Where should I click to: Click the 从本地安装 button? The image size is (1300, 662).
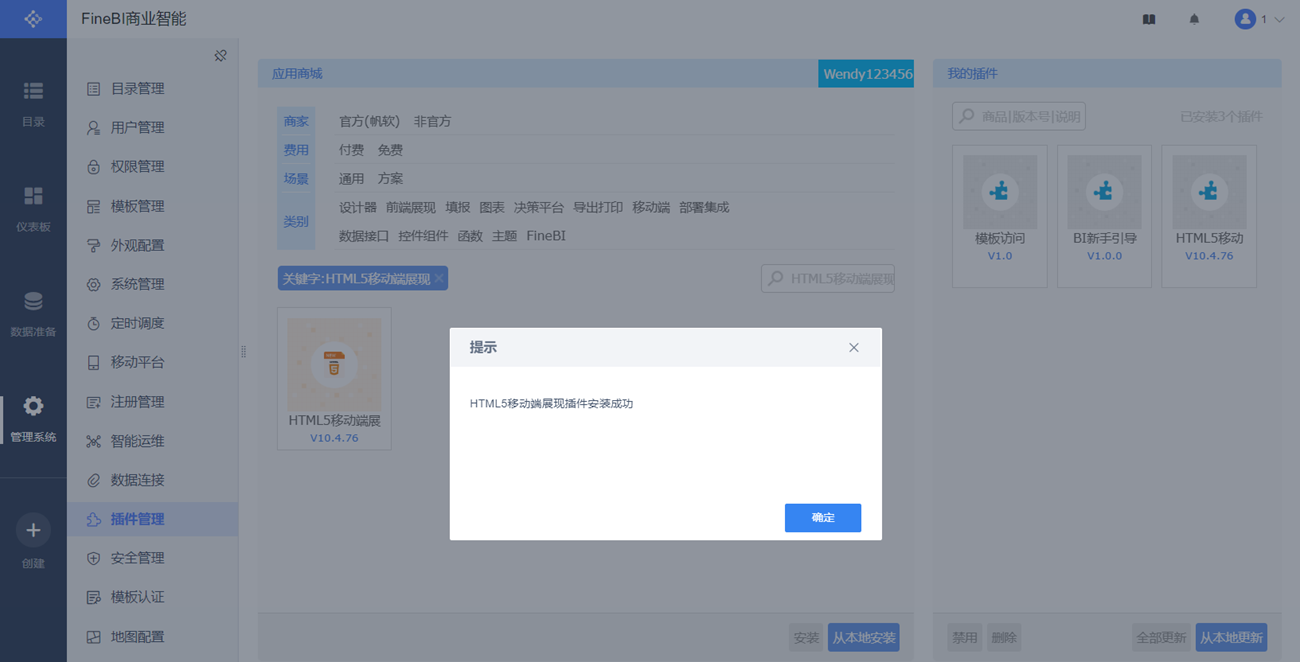click(x=864, y=637)
